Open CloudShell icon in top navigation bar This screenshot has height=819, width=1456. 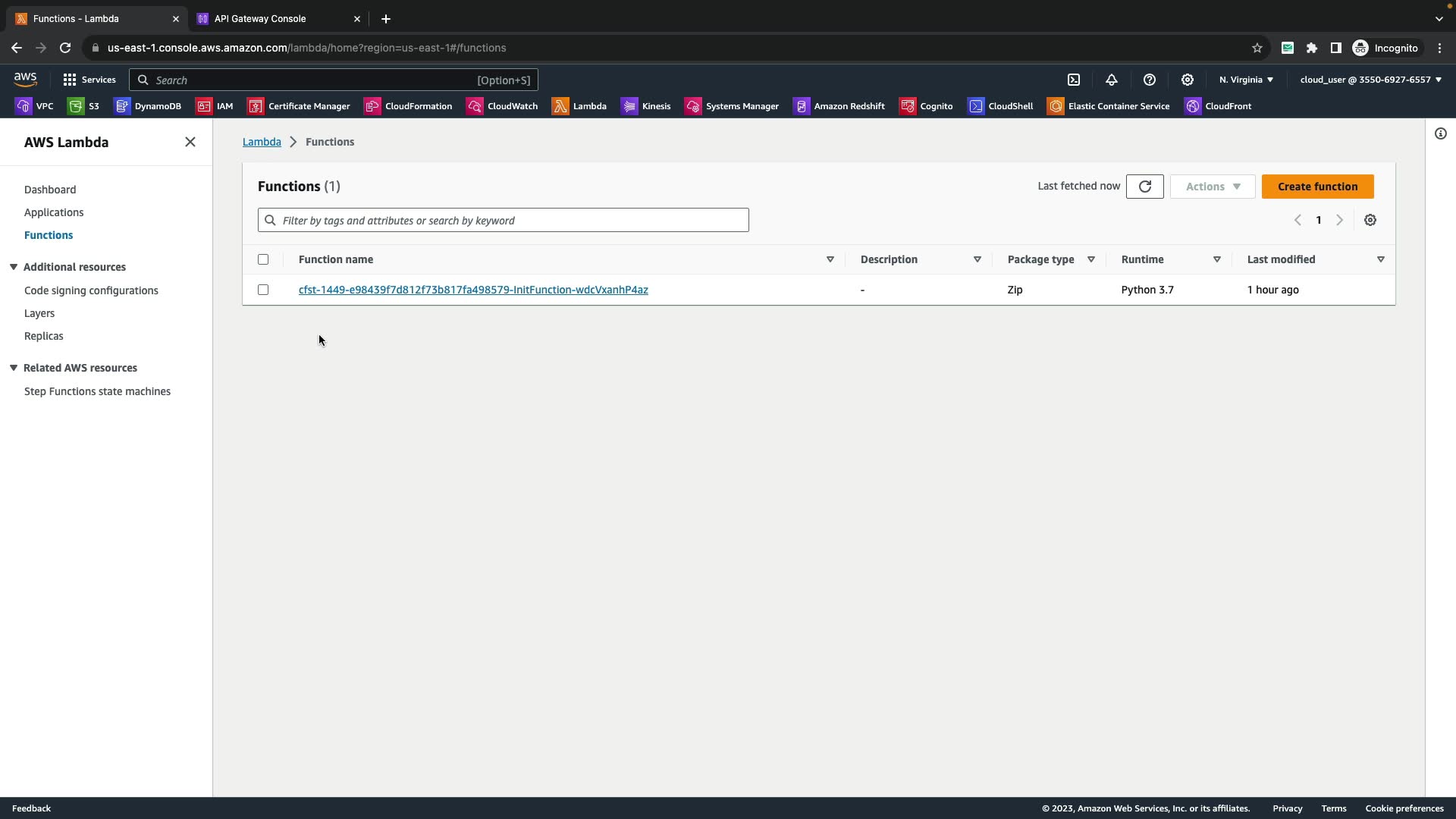pos(1074,80)
